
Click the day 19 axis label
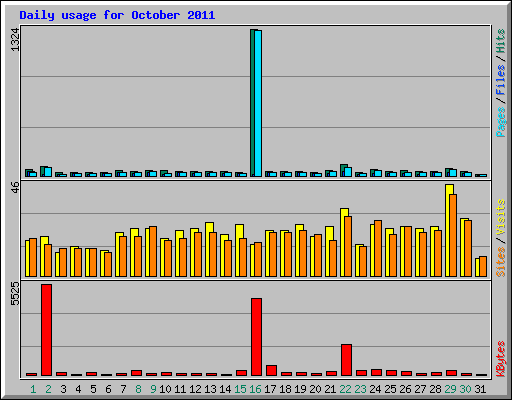coord(300,389)
